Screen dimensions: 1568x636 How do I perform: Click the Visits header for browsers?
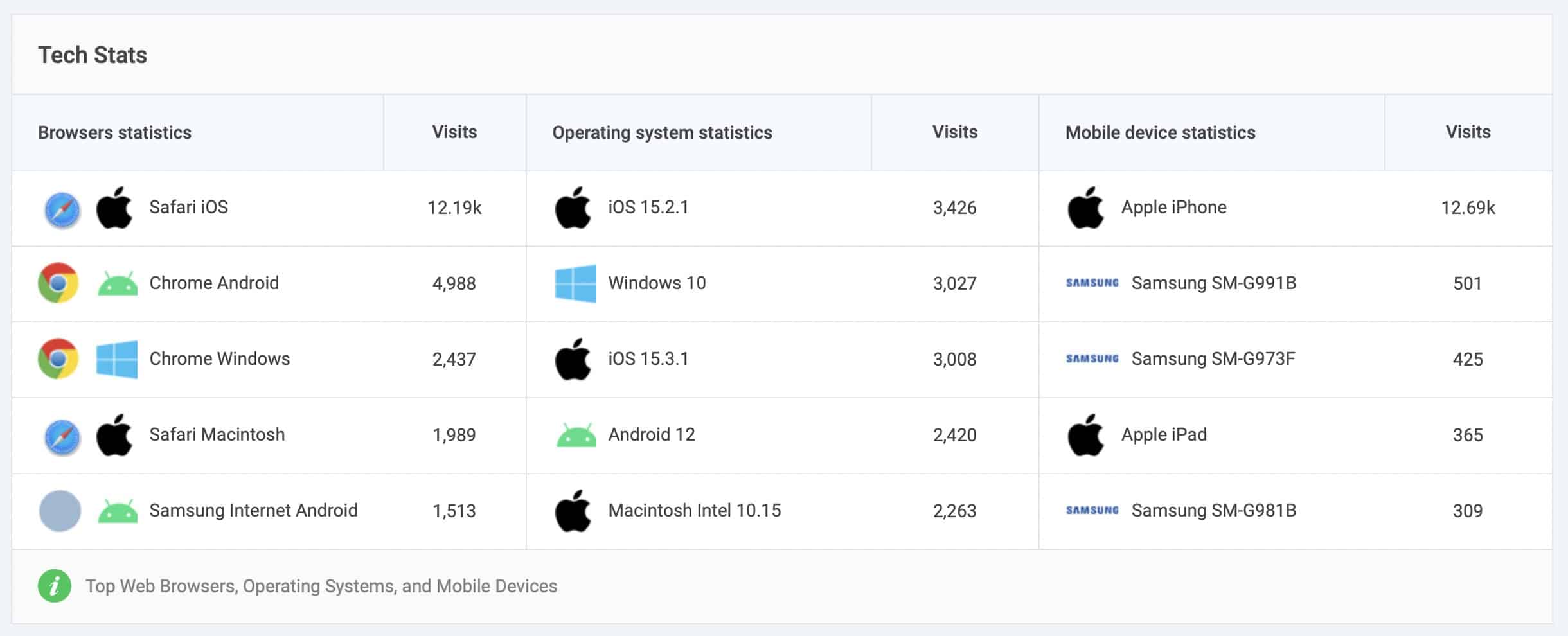pyautogui.click(x=454, y=132)
